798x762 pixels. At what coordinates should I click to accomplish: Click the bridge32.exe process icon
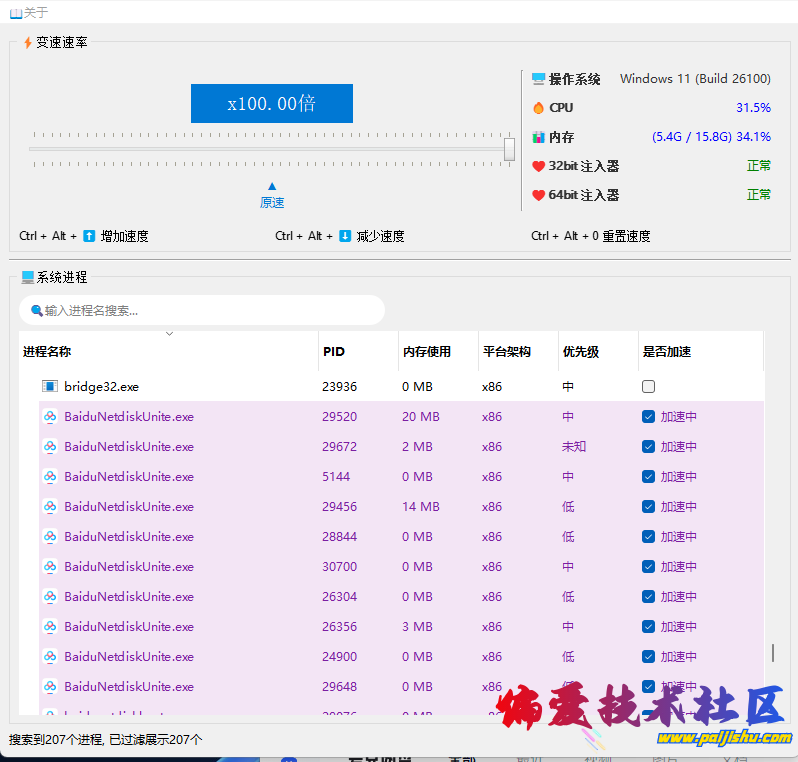50,386
